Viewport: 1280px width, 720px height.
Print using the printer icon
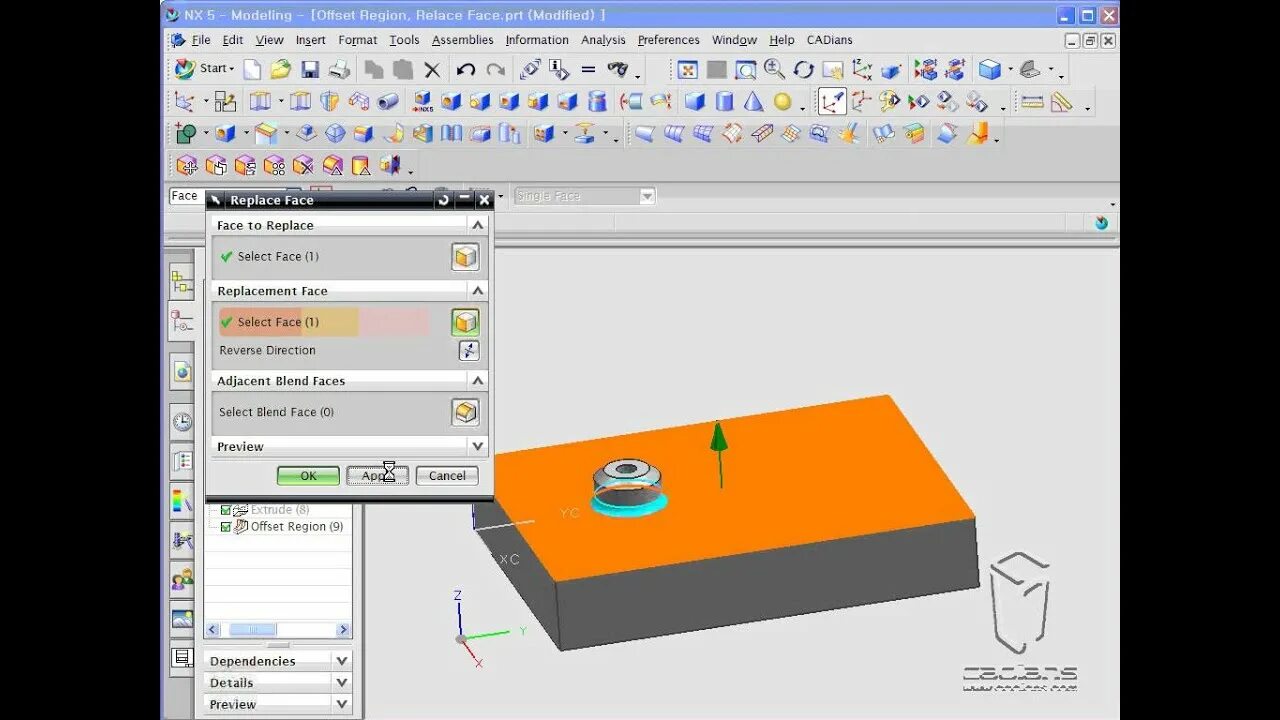click(340, 69)
